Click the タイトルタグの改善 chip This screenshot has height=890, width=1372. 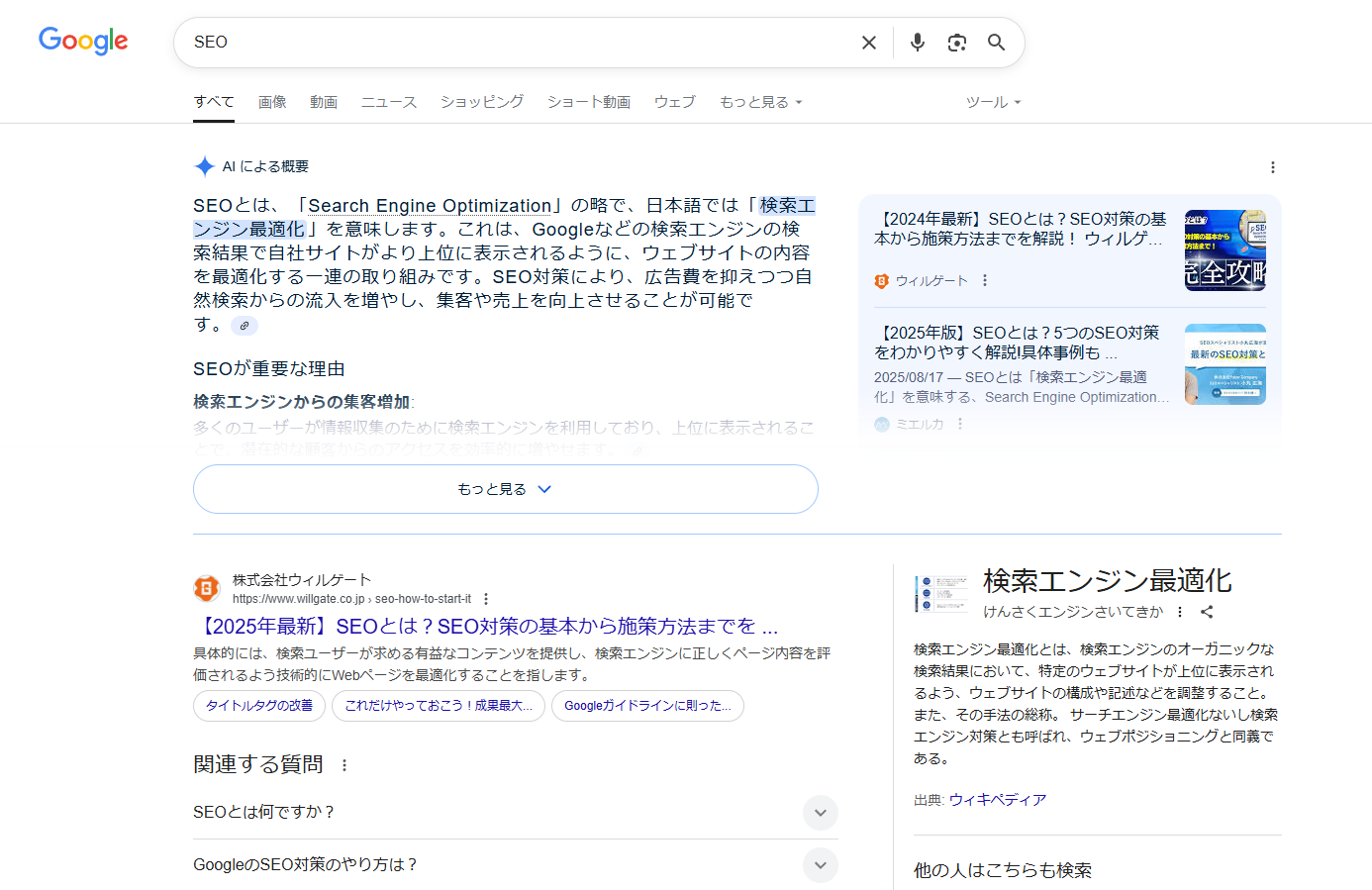pyautogui.click(x=259, y=706)
